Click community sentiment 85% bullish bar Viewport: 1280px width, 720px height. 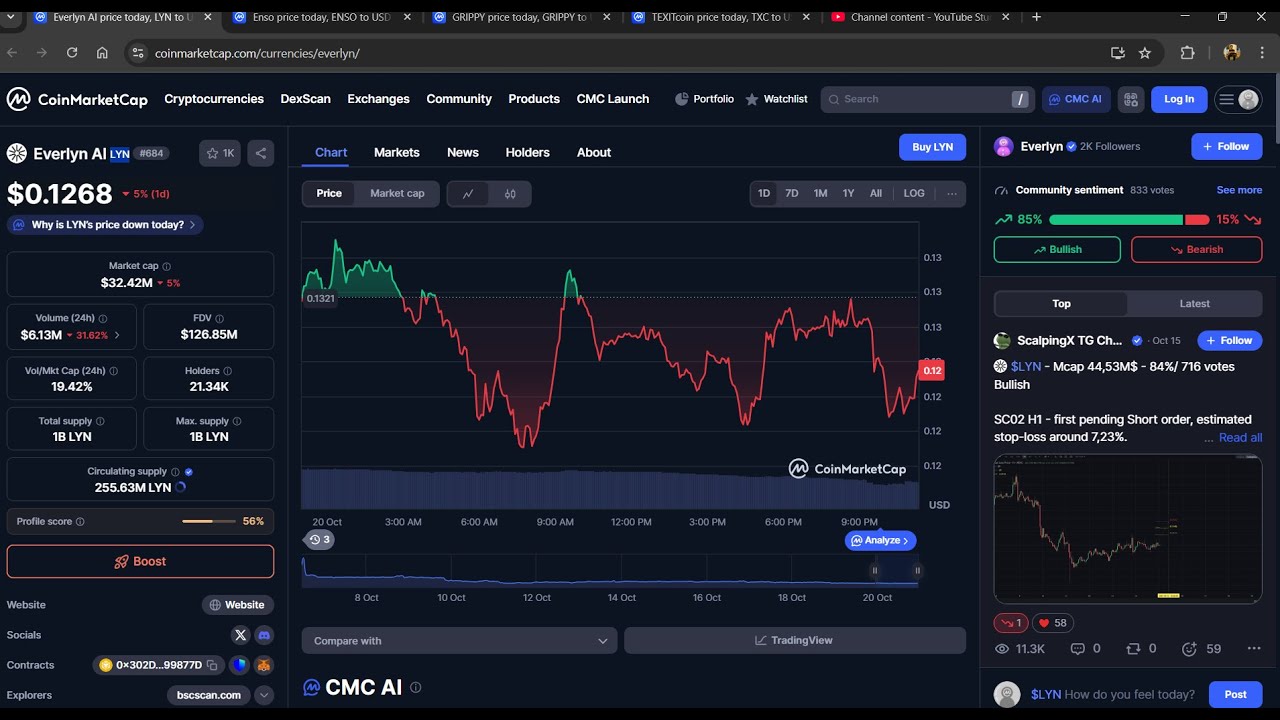point(1116,220)
